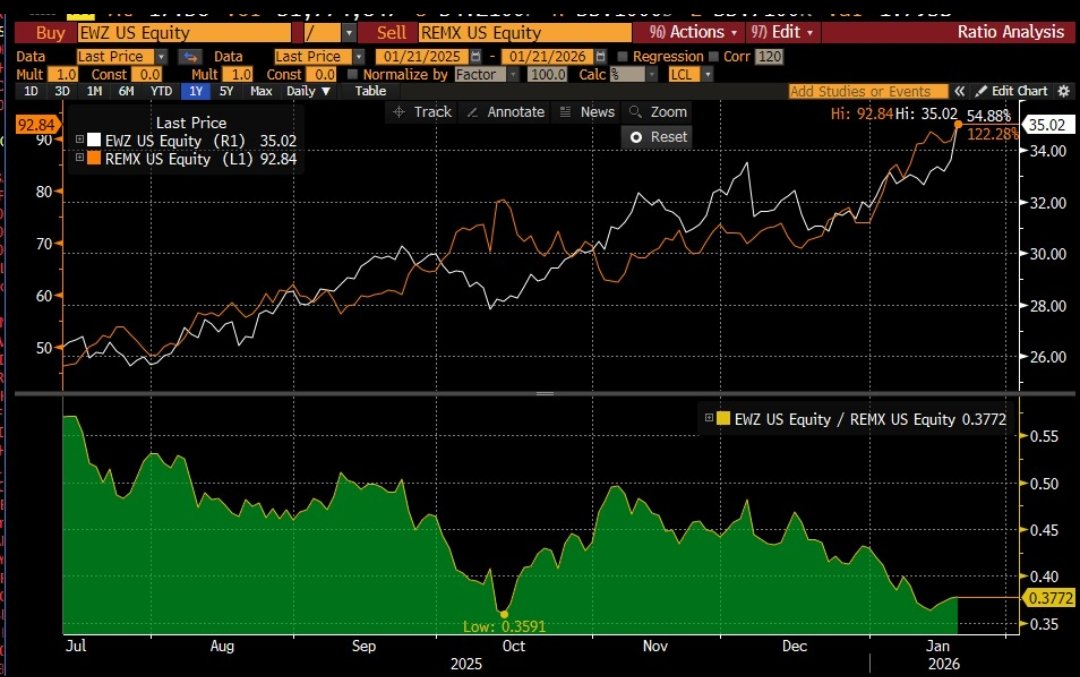Switch range to 3D
Viewport: 1080px width, 677px height.
point(62,91)
